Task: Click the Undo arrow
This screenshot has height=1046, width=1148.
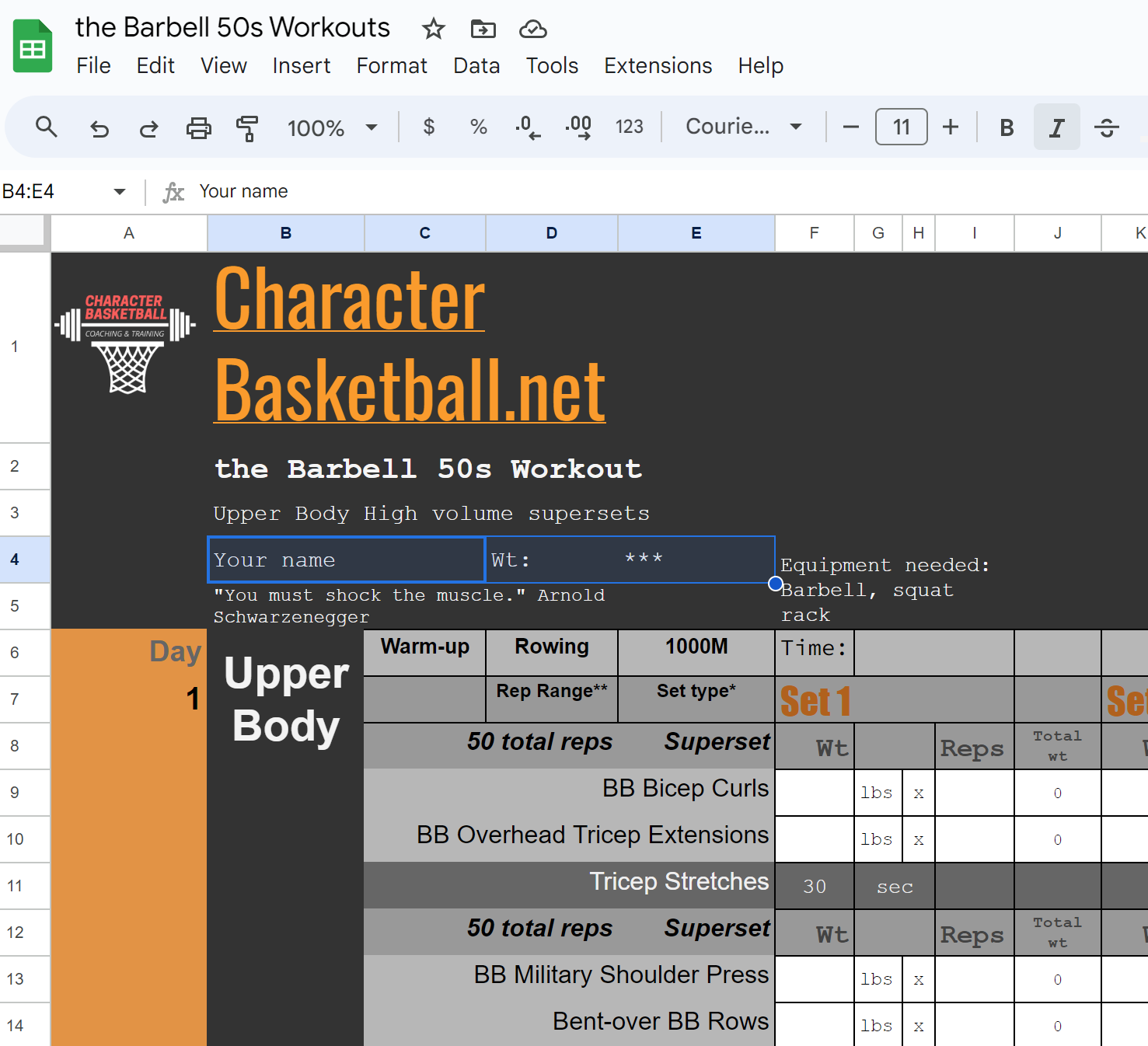Action: [99, 127]
